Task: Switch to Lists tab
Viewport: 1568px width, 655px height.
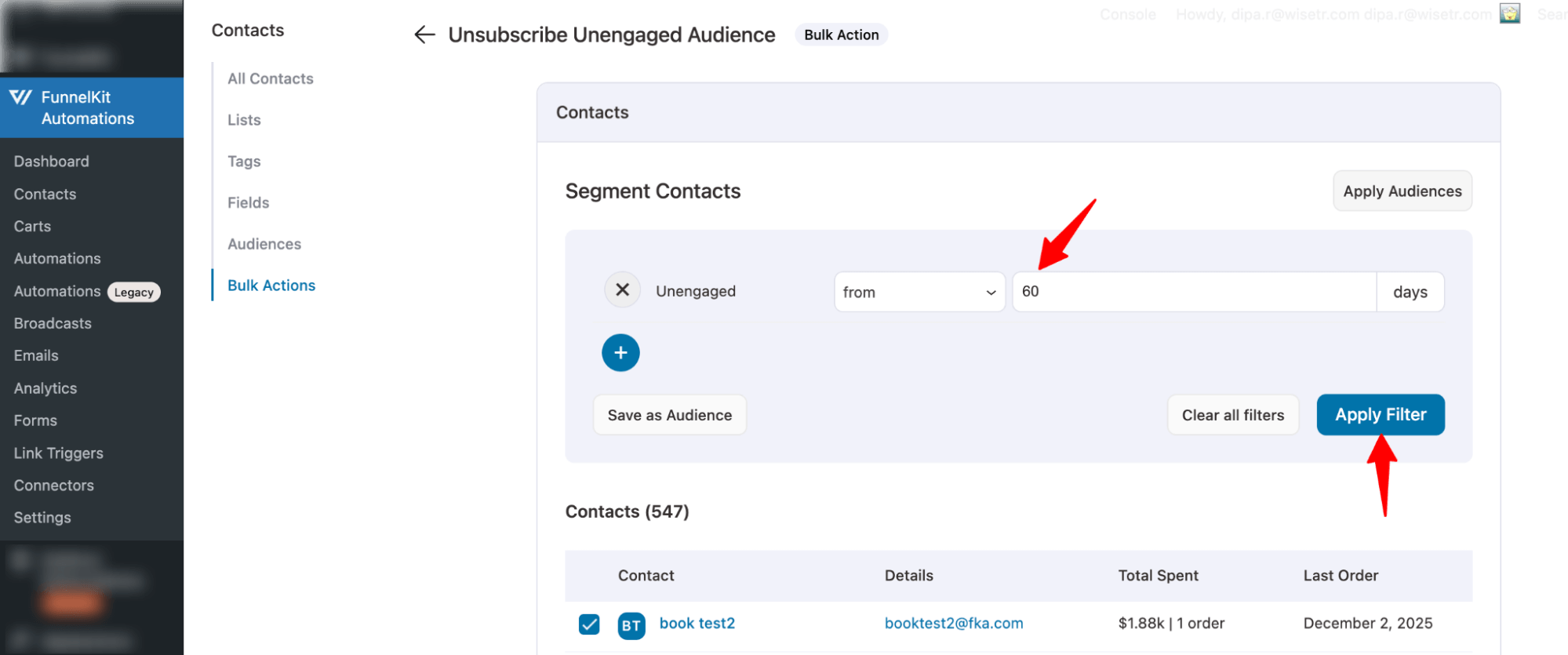Action: point(244,120)
